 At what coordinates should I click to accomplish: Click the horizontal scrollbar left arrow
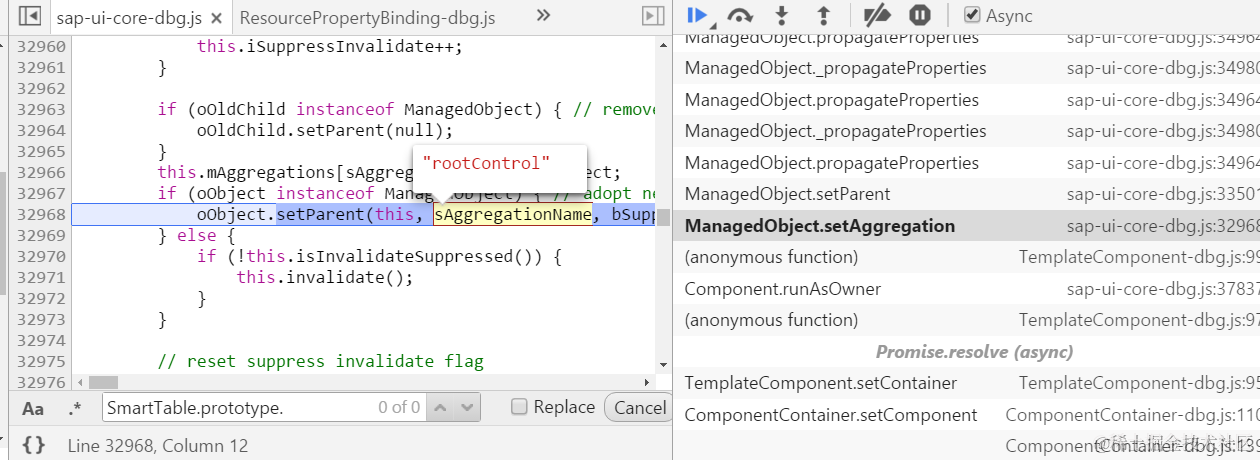(79, 382)
